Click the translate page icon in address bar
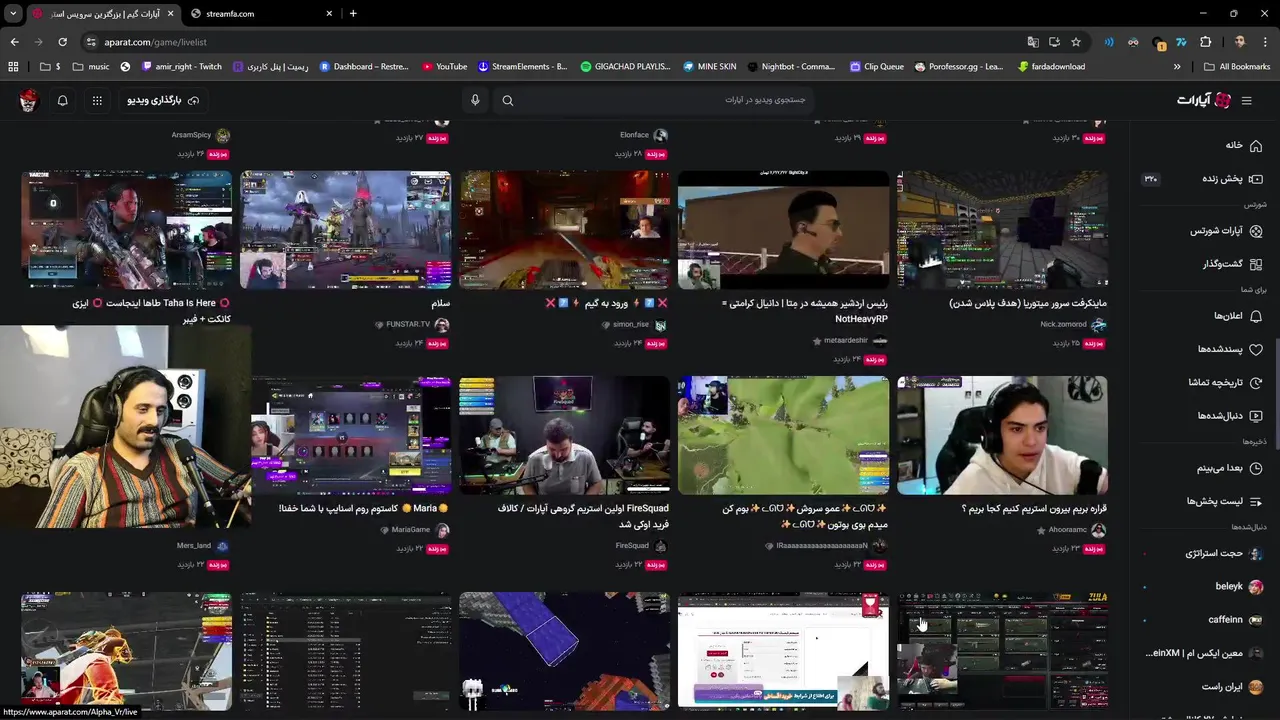 1033,42
